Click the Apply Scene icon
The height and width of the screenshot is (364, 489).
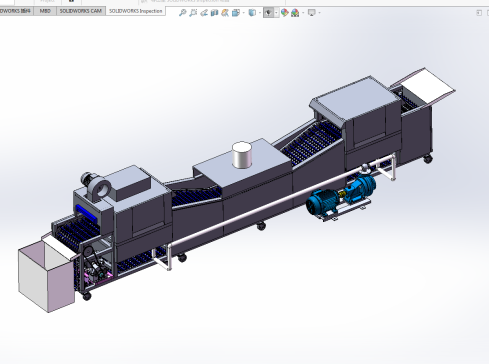[295, 13]
